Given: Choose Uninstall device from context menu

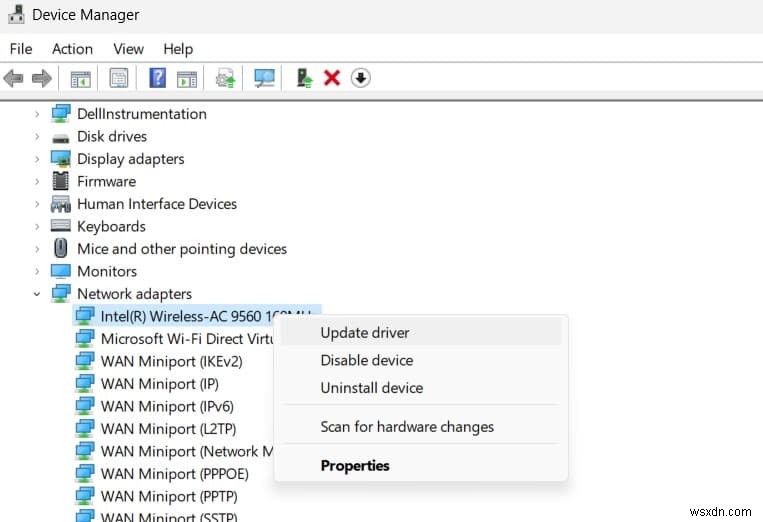Looking at the screenshot, I should [421, 388].
